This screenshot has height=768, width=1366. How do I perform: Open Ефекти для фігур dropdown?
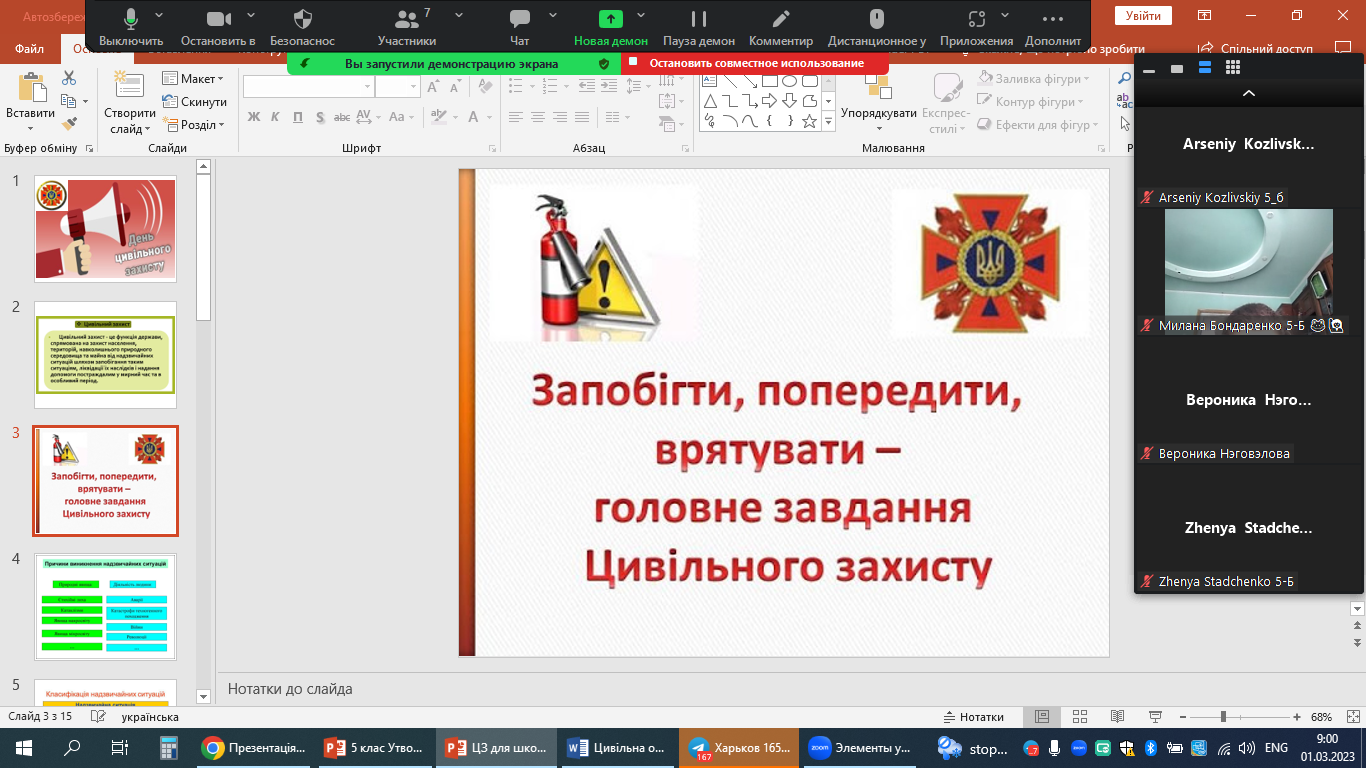[1037, 125]
